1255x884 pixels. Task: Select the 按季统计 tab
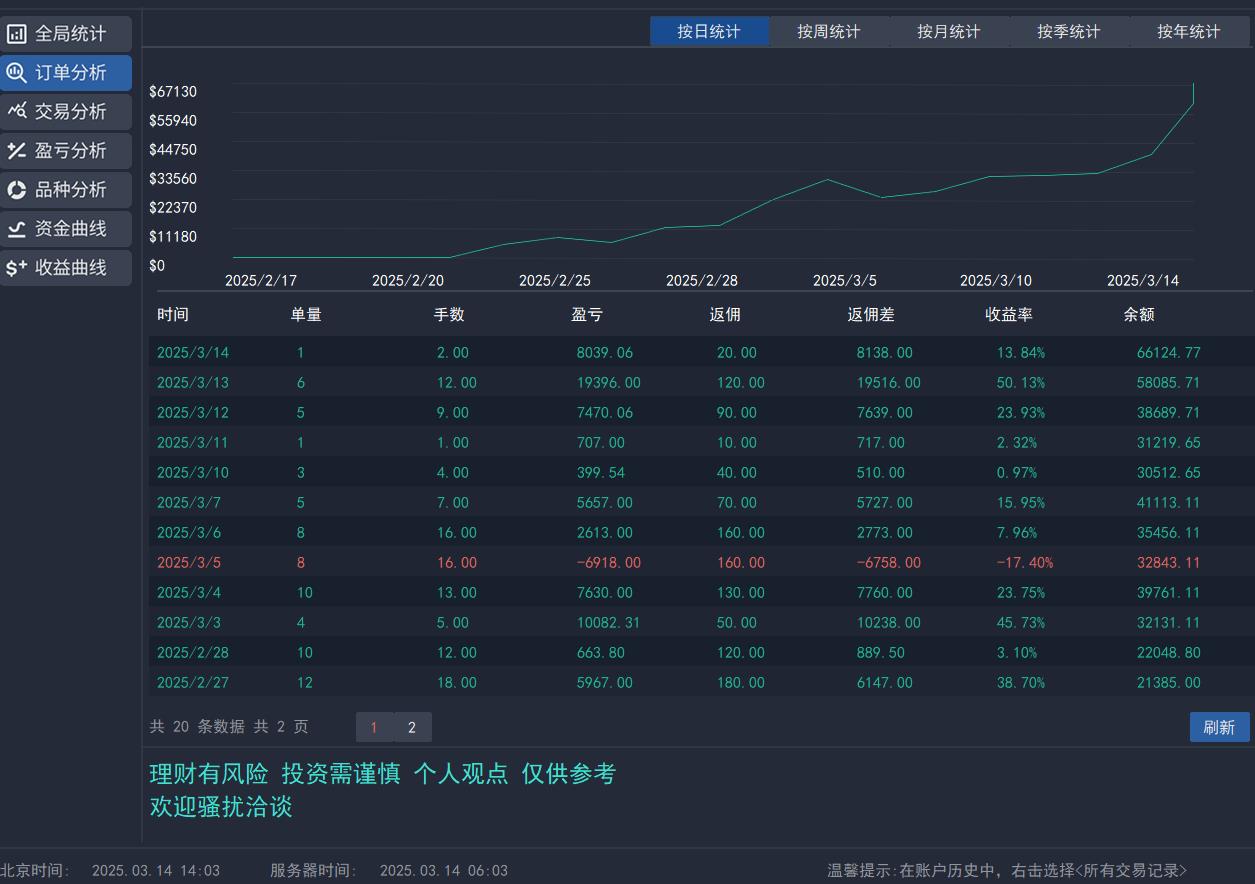1068,31
